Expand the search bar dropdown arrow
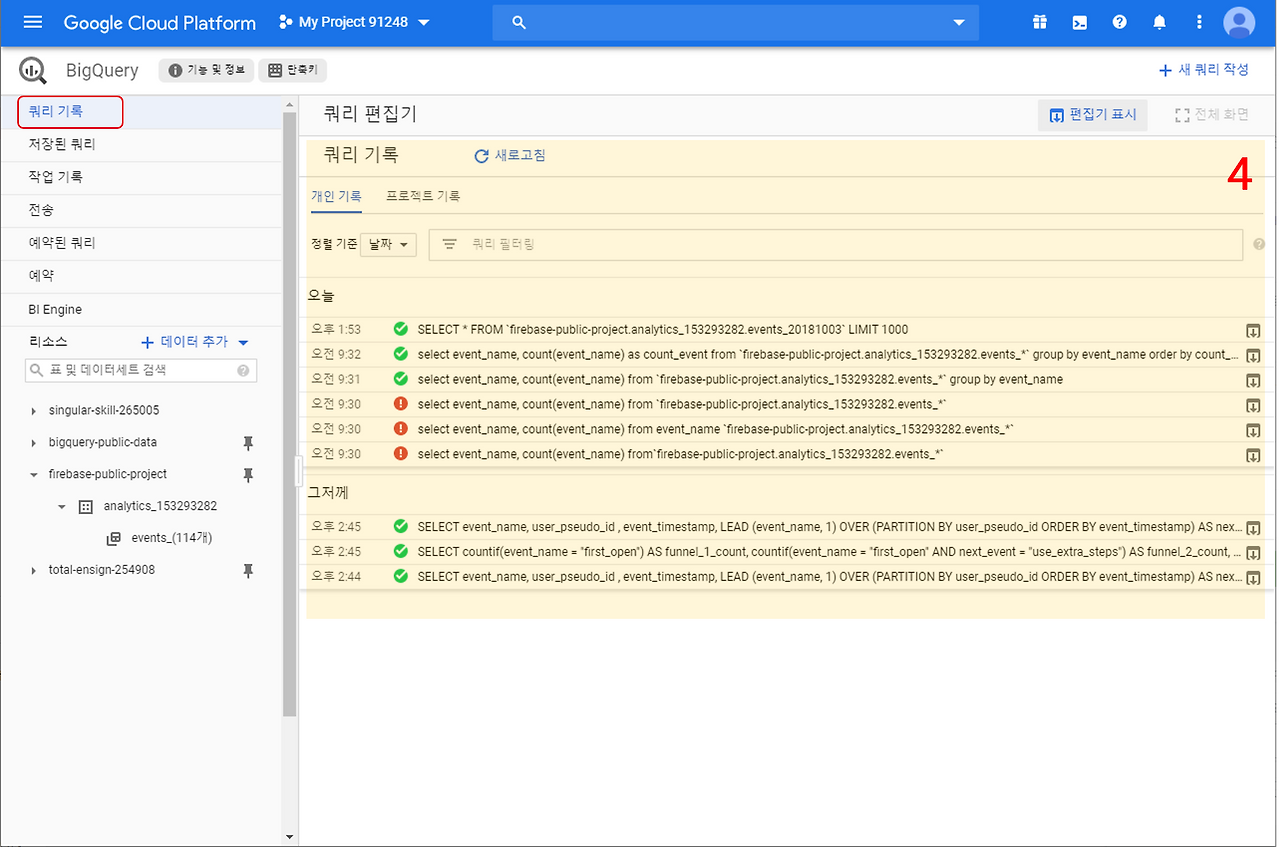The image size is (1280, 847). point(960,22)
